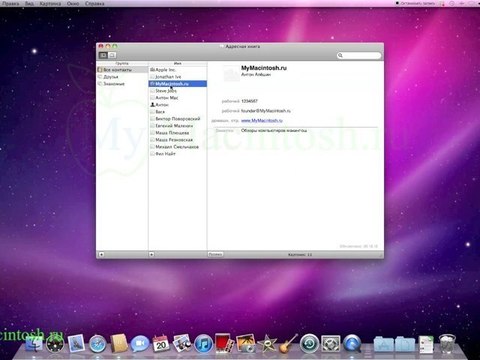Click the Group column header
This screenshot has height=360, width=480.
(122, 63)
